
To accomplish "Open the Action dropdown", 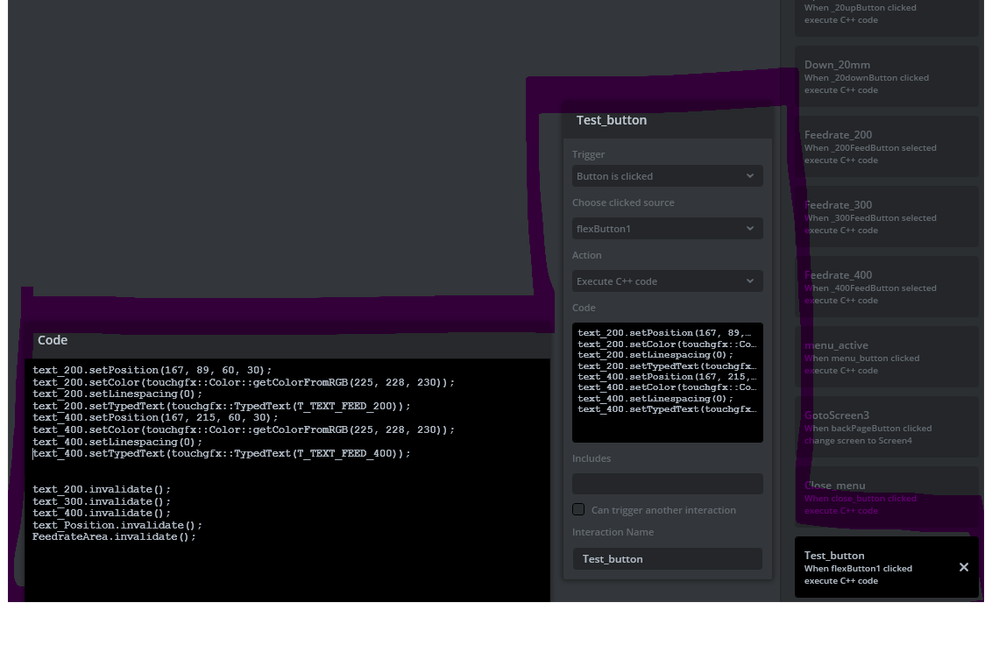I will [x=667, y=282].
